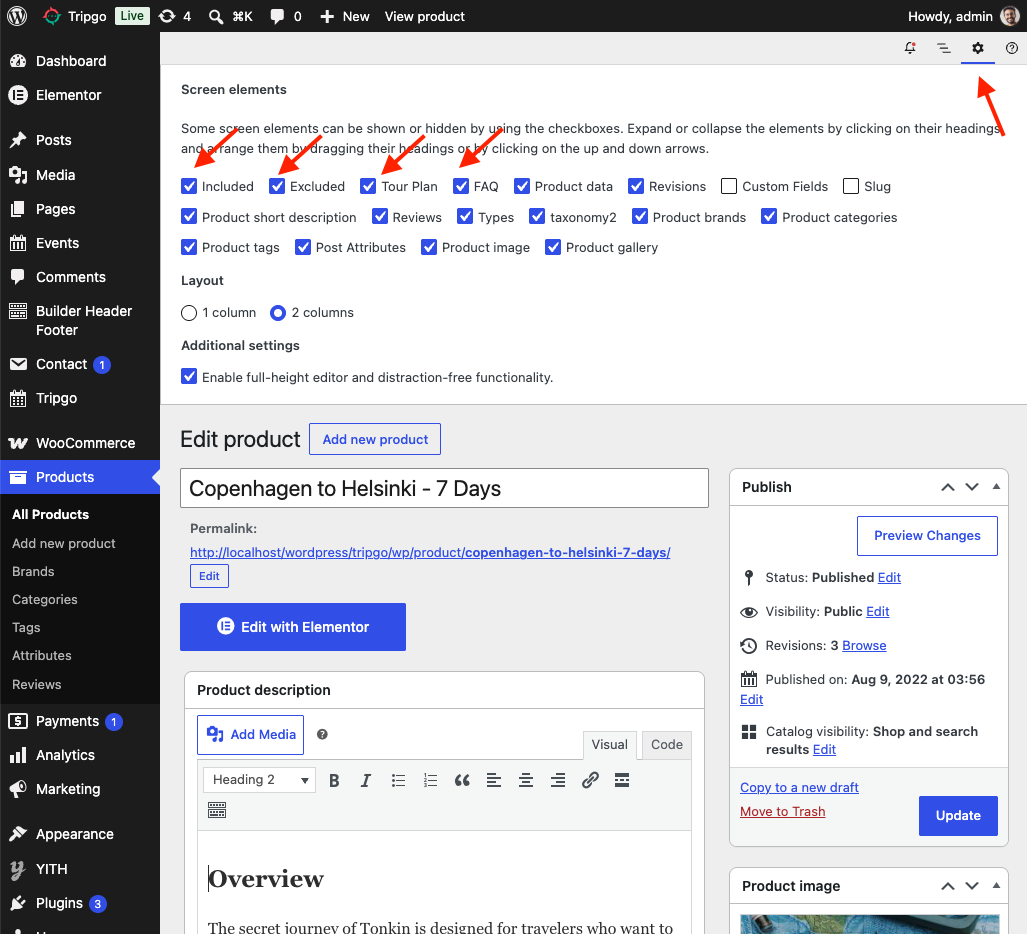Insert a bulleted list
The height and width of the screenshot is (934, 1027).
398,780
